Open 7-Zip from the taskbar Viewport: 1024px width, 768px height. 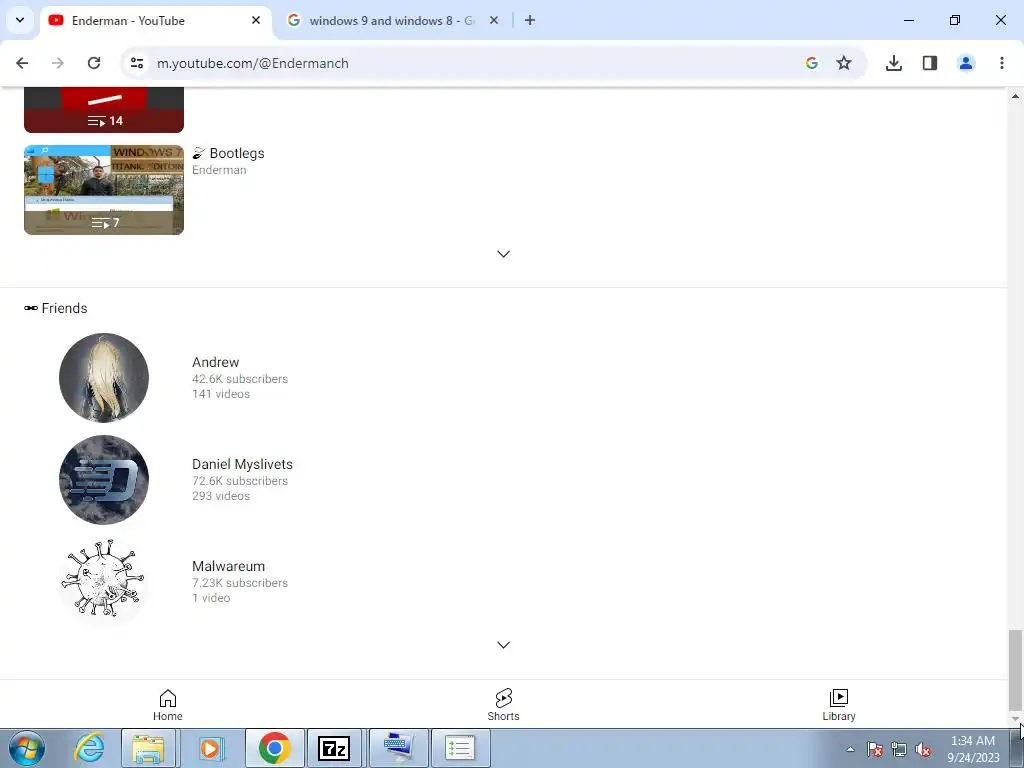coord(334,748)
